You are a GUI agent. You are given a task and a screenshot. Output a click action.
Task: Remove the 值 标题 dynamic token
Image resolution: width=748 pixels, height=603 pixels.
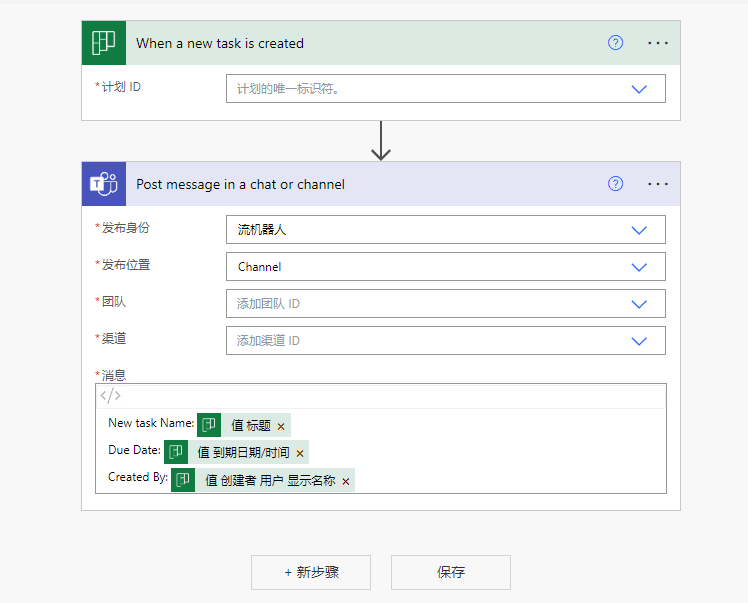coord(281,426)
